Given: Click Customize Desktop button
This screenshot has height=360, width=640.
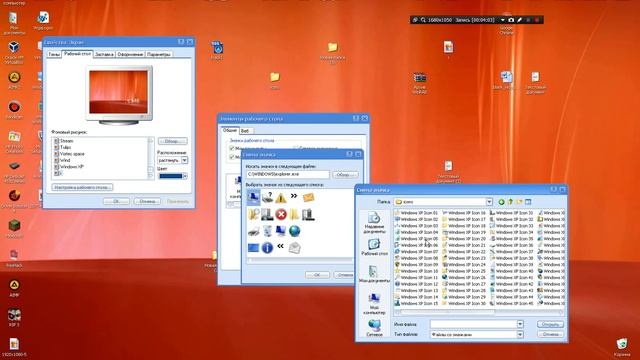Looking at the screenshot, I should pos(82,187).
